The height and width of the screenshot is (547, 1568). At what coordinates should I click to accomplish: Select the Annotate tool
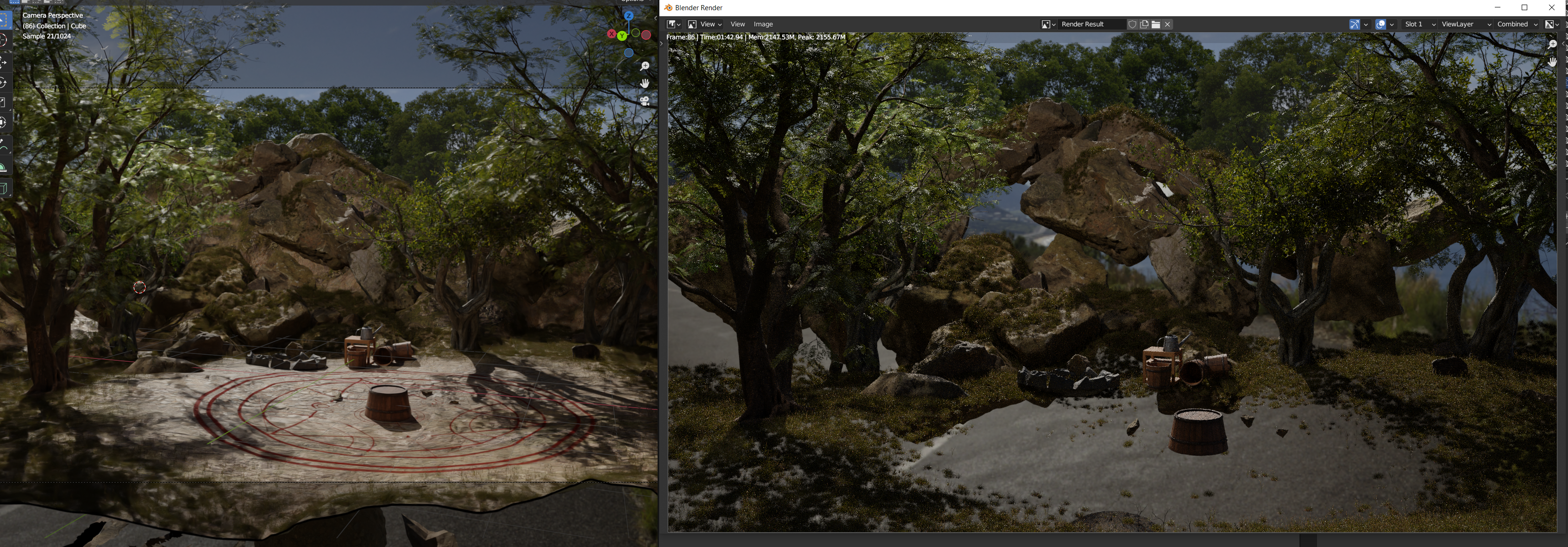[x=3, y=145]
